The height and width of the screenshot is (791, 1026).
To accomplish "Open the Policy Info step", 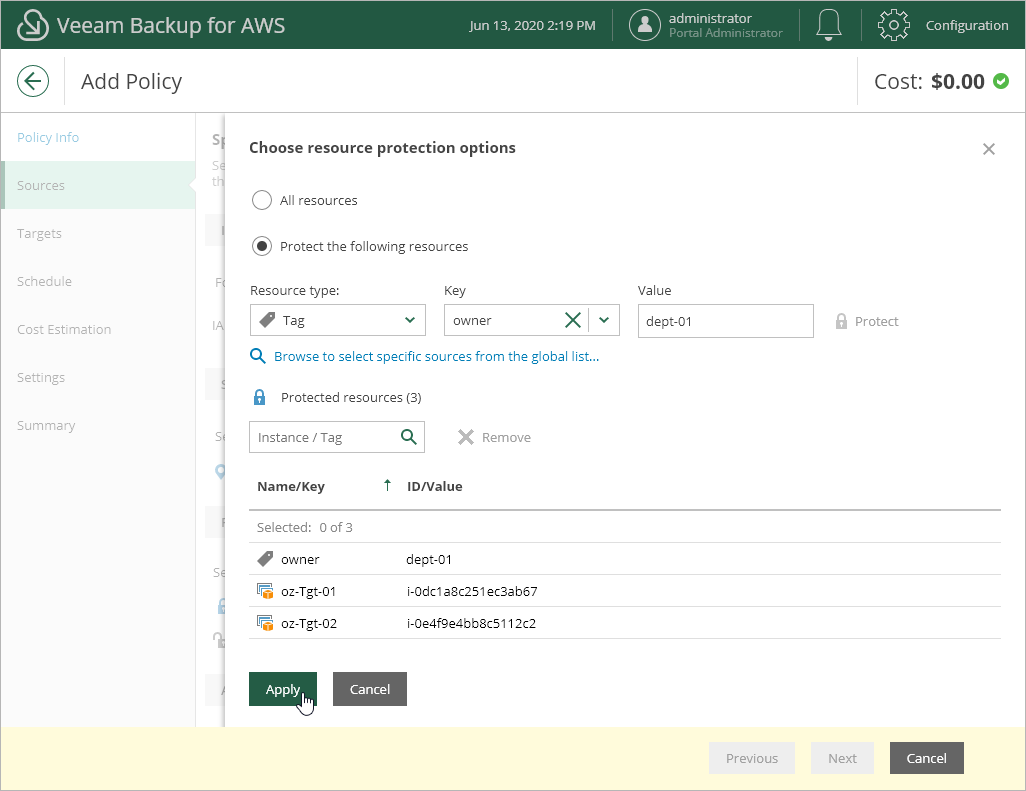I will [x=98, y=137].
